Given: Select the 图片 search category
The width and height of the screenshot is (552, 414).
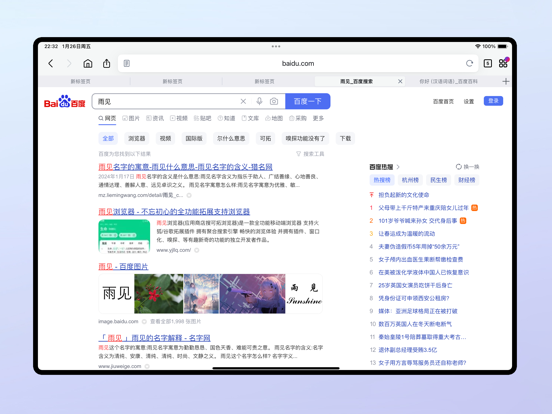Looking at the screenshot, I should (x=131, y=118).
